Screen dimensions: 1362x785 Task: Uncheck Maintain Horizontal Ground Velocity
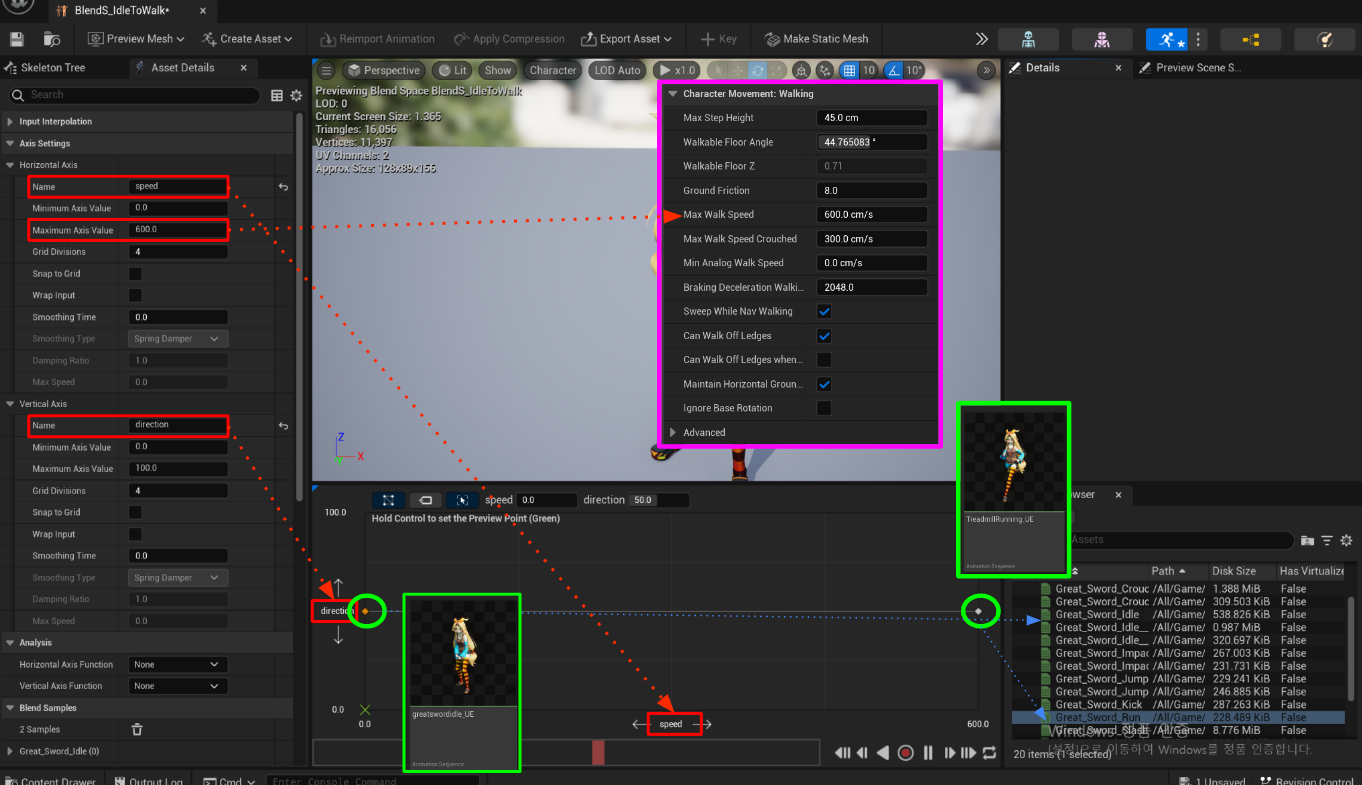click(x=824, y=384)
